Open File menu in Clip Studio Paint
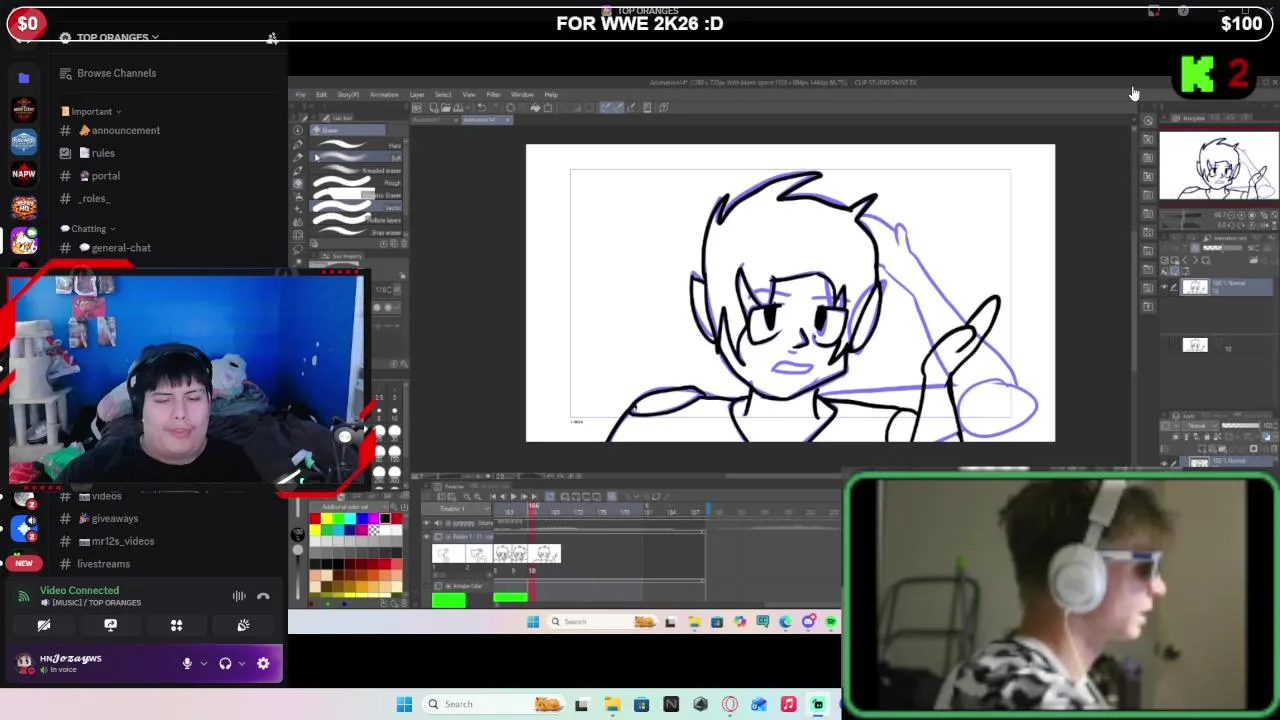Screen dimensions: 1280x720 pyautogui.click(x=300, y=95)
